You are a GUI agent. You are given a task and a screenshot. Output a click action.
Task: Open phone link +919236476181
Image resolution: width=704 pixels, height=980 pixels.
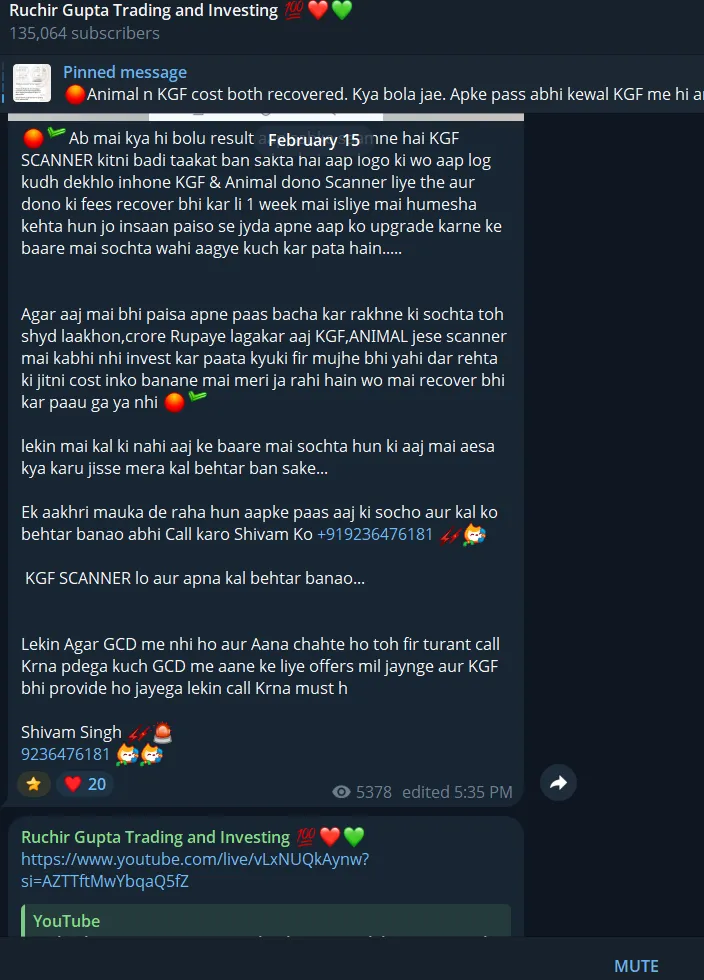[x=375, y=534]
